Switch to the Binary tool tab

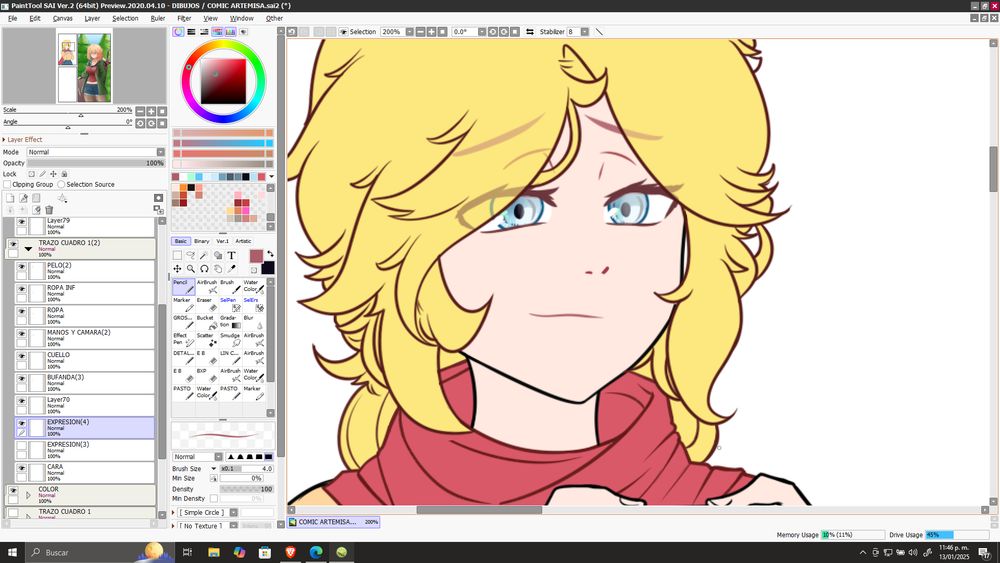202,241
